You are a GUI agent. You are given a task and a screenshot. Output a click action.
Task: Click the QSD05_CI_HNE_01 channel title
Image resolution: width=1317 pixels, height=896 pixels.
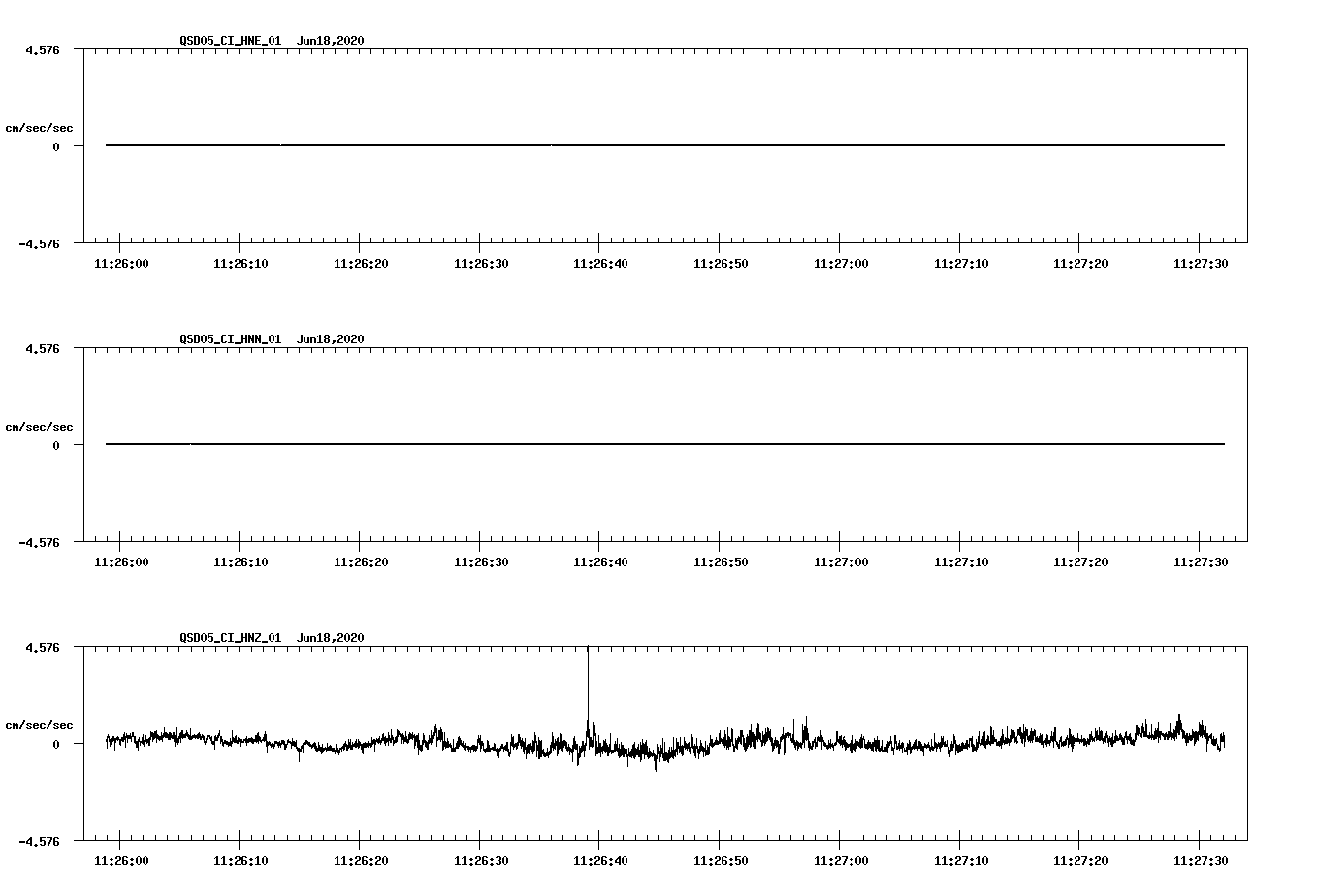coord(231,41)
